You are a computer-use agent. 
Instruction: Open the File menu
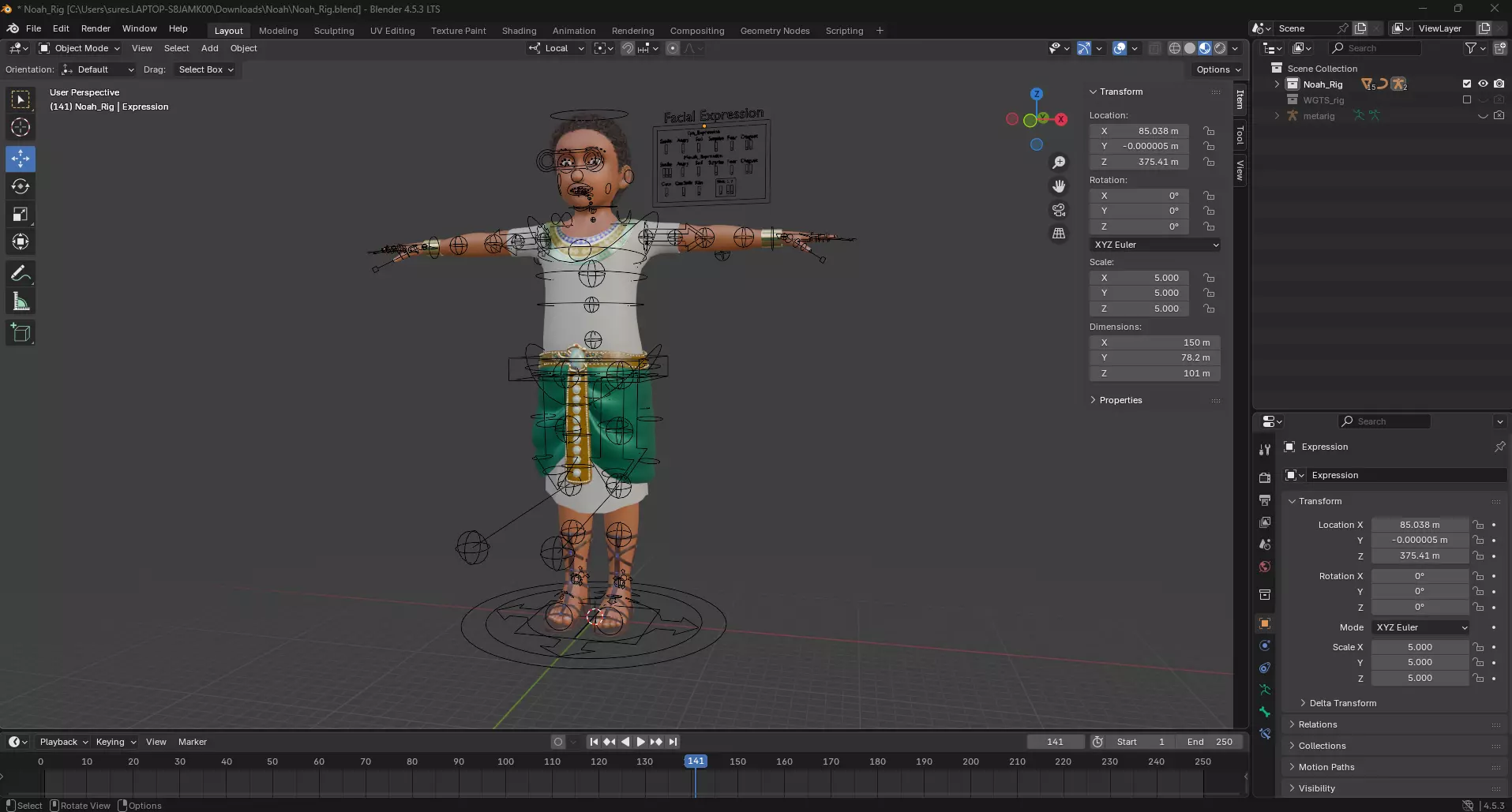pyautogui.click(x=33, y=28)
